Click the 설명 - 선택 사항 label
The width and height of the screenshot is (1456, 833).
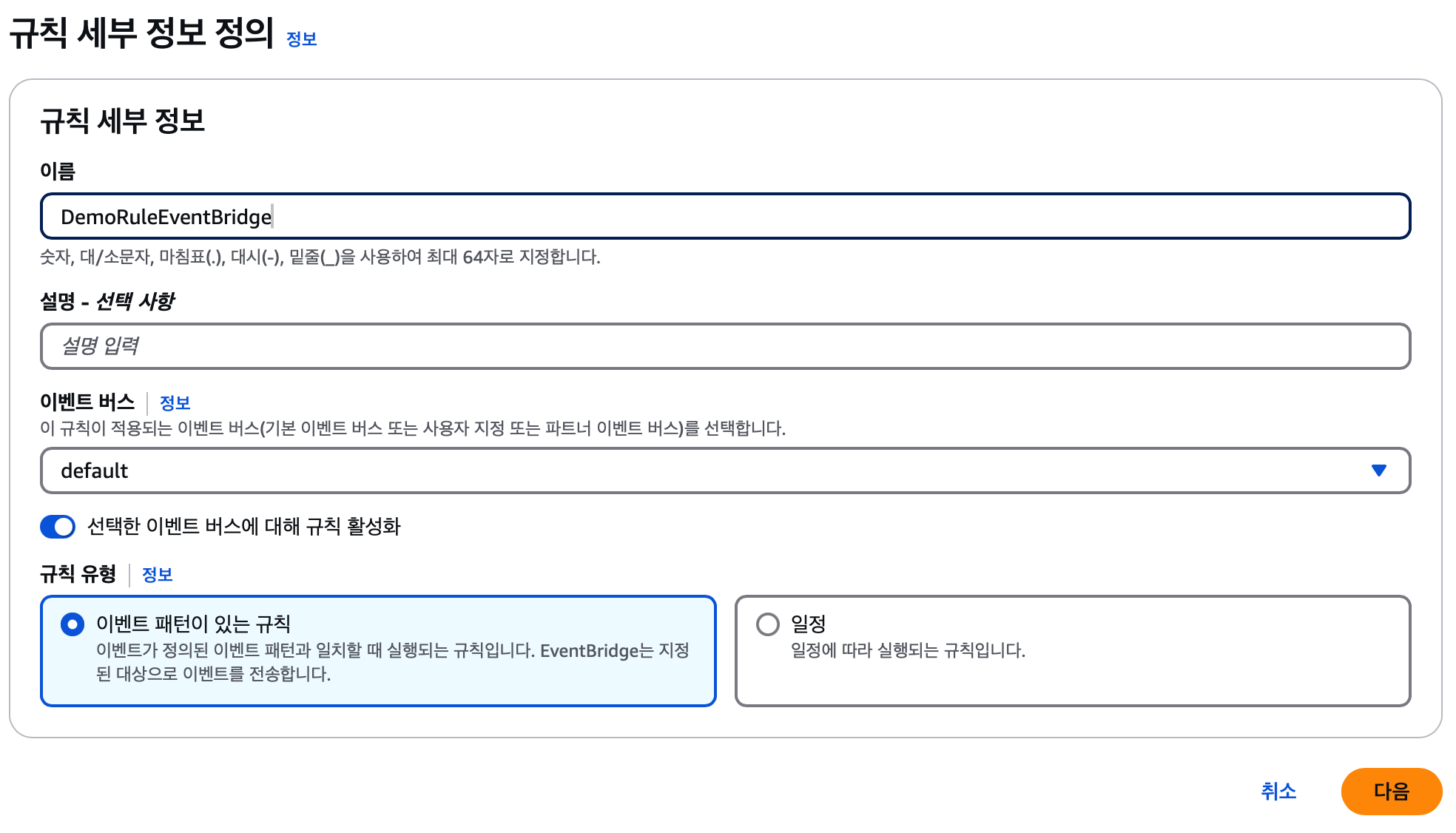click(107, 301)
